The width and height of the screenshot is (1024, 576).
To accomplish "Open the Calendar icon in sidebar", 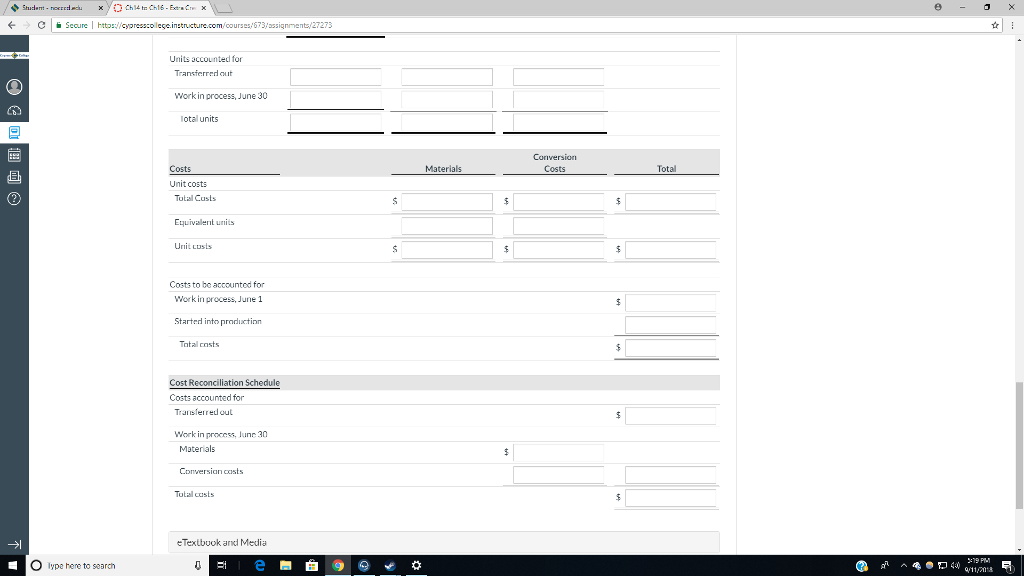I will click(14, 155).
